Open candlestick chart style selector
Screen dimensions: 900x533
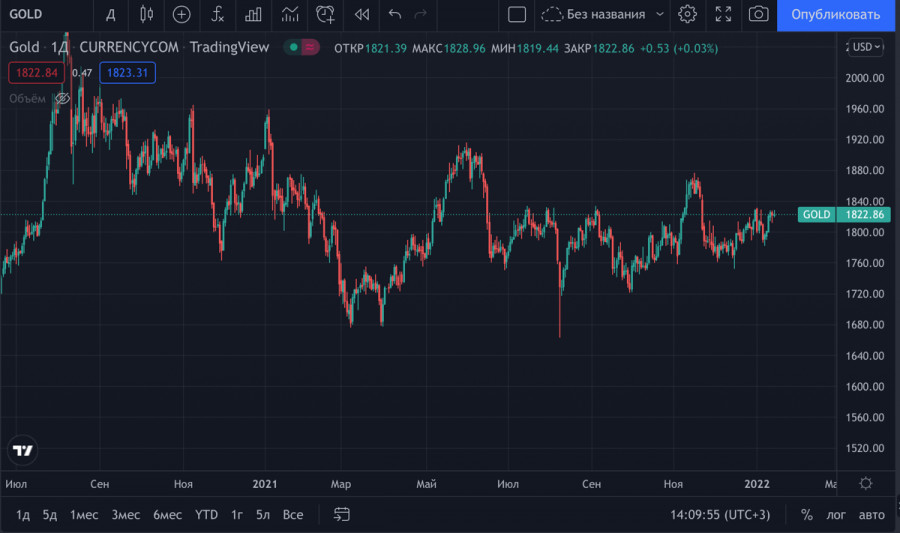click(x=146, y=14)
